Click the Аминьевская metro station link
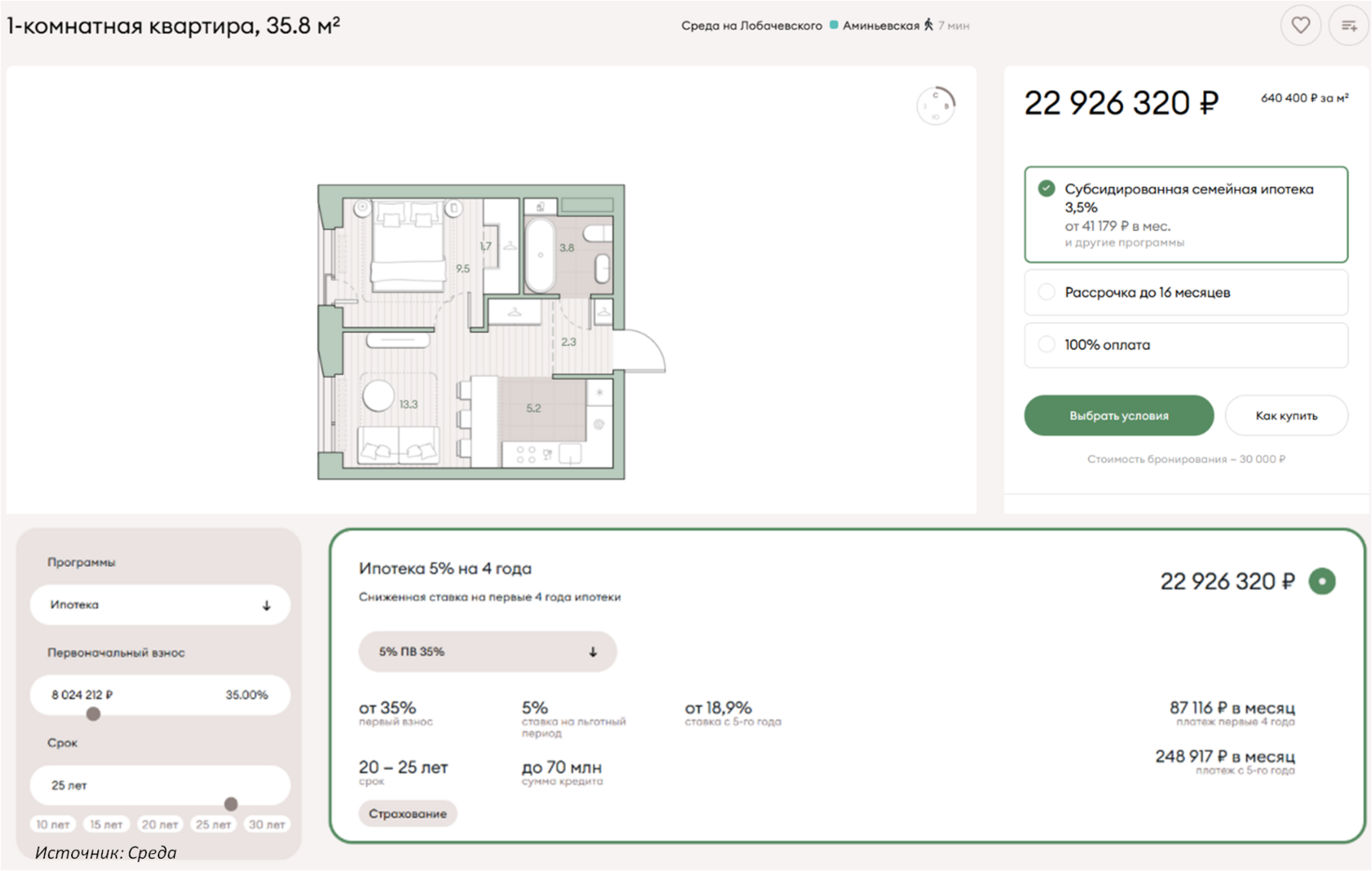Screen dimensions: 1372x871 click(880, 25)
